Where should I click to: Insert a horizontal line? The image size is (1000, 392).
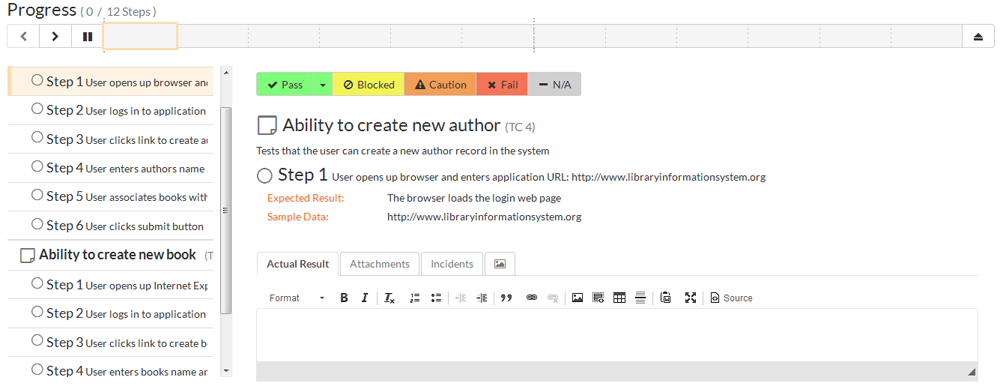[641, 298]
